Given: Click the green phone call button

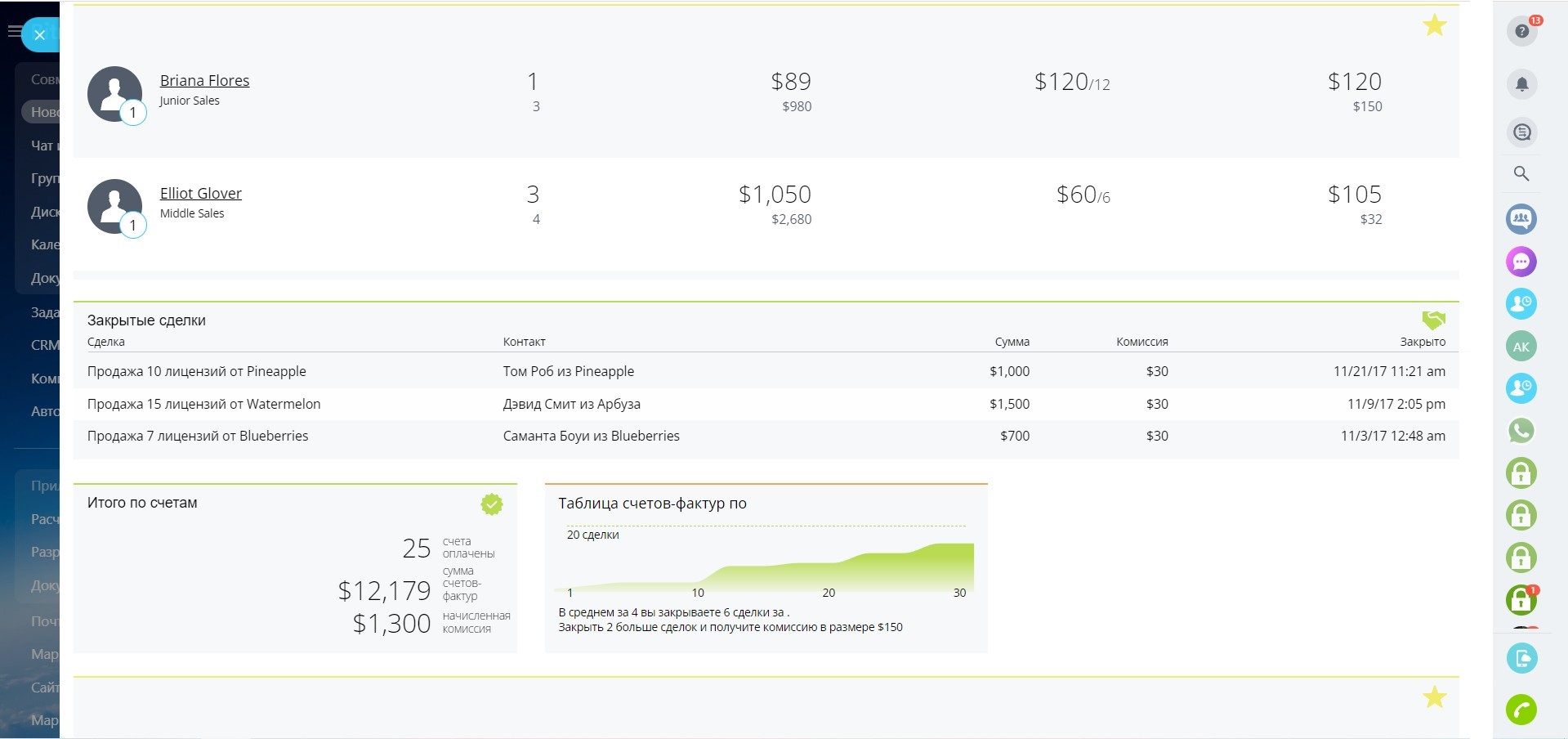Looking at the screenshot, I should [1521, 710].
